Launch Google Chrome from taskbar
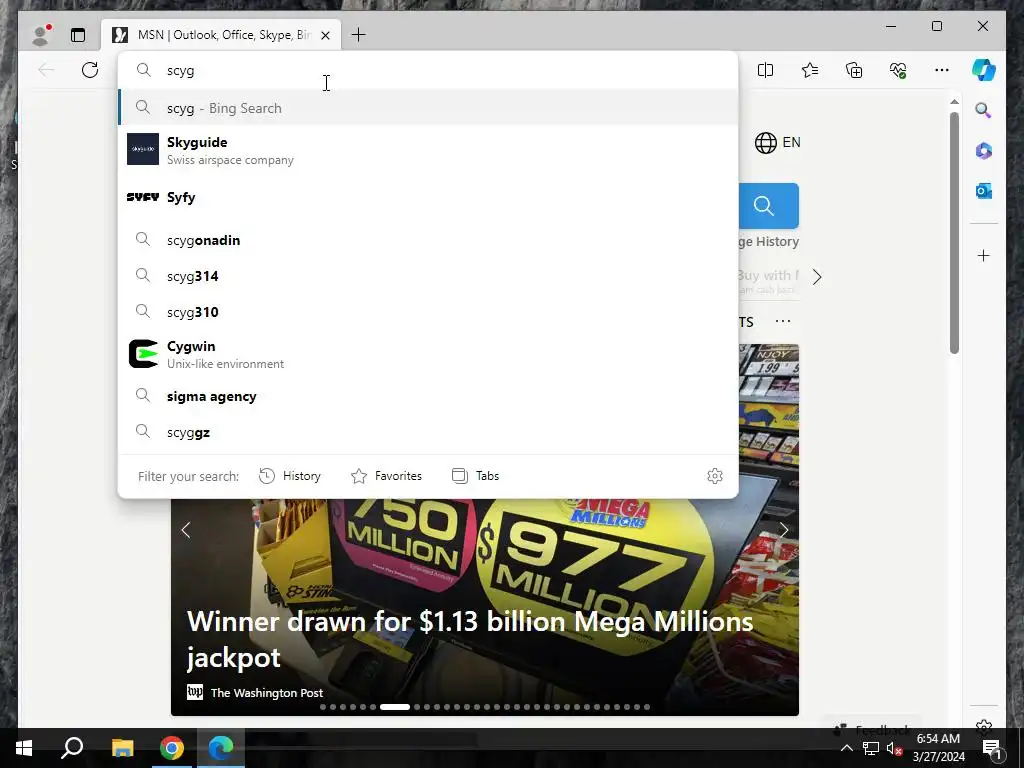1024x768 pixels. click(x=172, y=748)
